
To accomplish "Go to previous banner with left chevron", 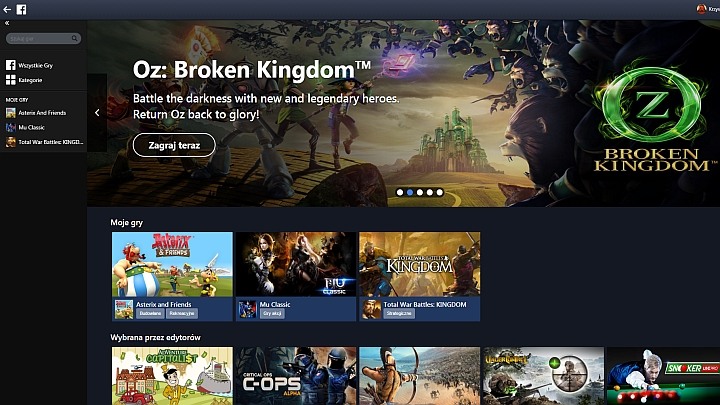I will point(97,112).
